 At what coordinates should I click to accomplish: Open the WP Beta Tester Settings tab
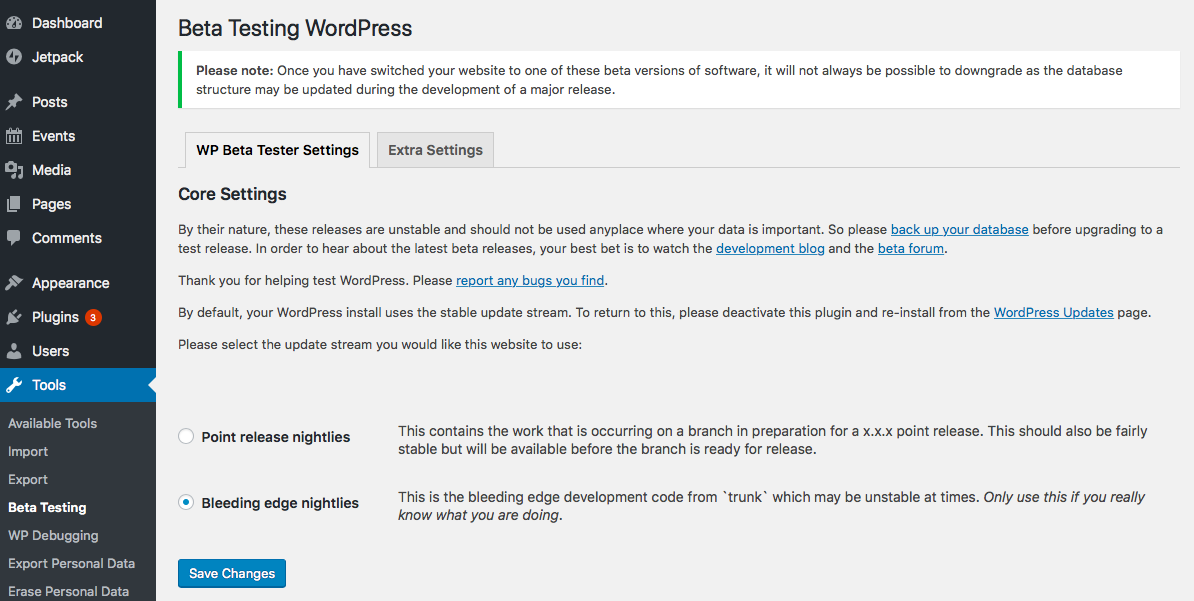point(277,150)
